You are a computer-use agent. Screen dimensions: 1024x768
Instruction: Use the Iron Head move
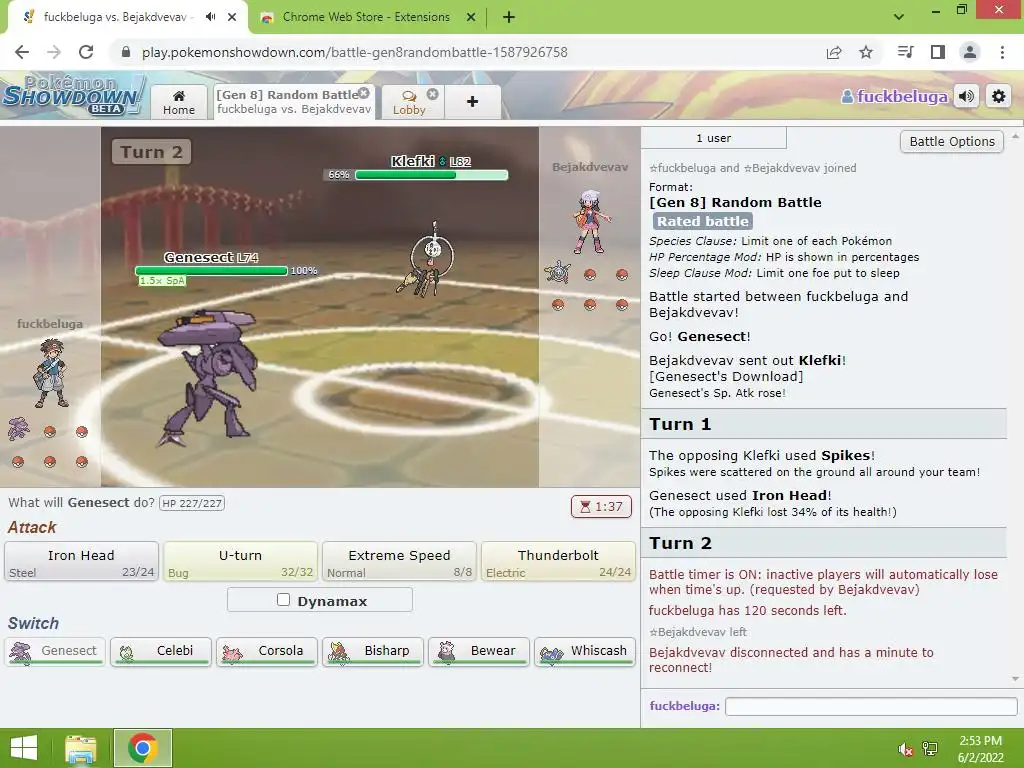82,562
